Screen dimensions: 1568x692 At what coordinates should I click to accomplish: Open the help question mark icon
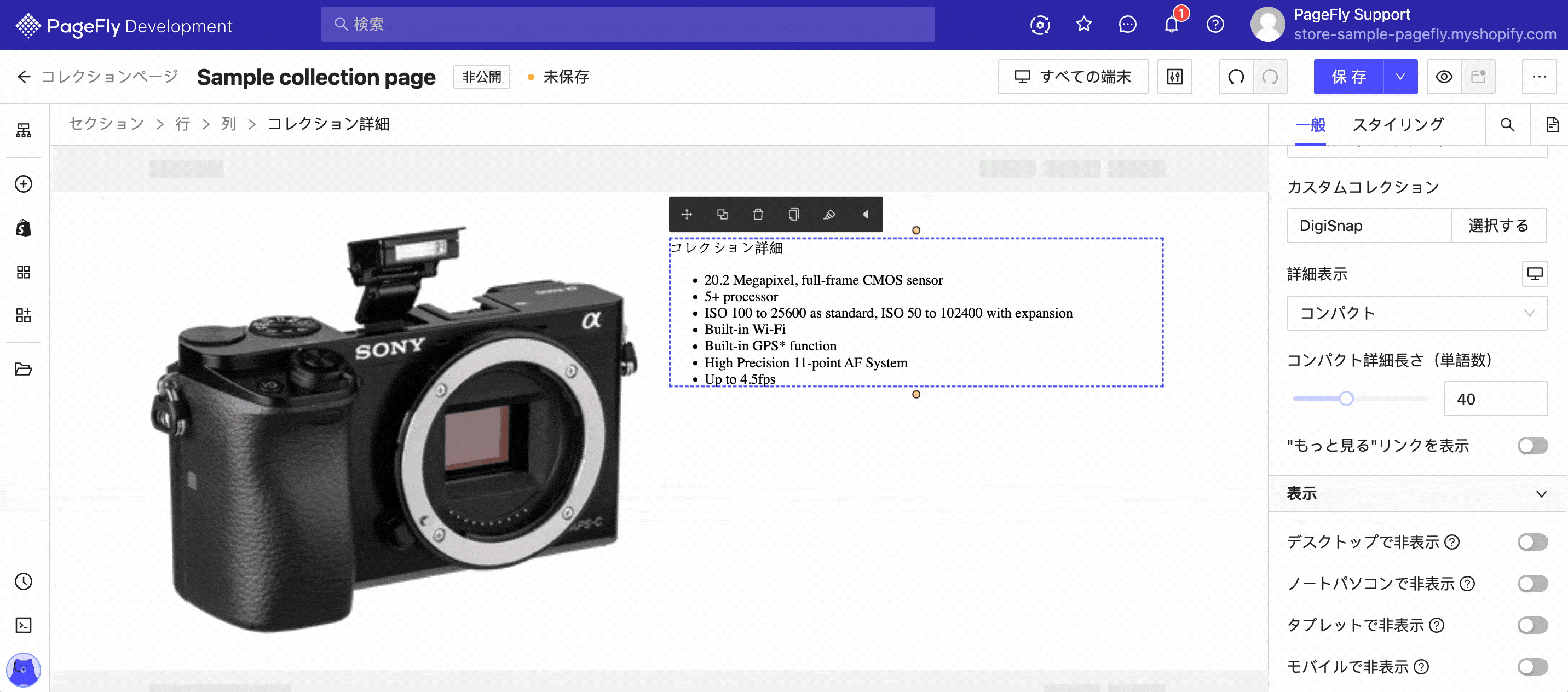pos(1215,24)
